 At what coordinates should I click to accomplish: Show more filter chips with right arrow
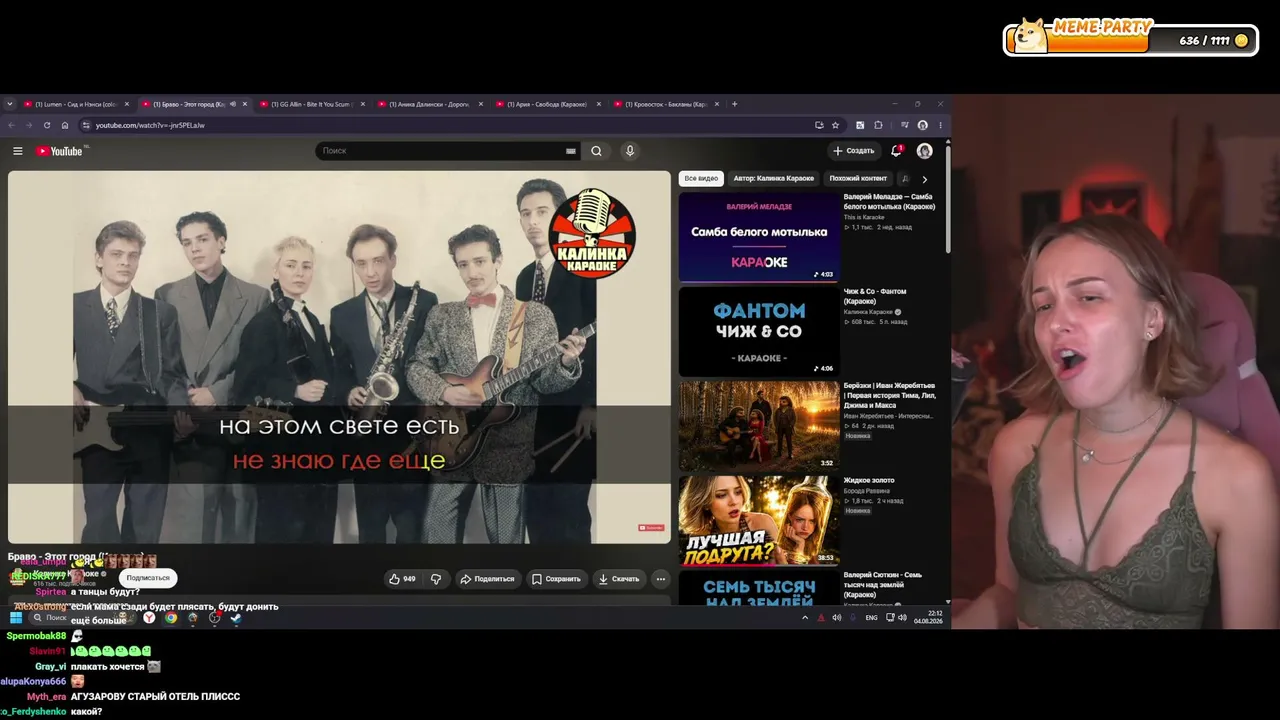click(x=924, y=179)
